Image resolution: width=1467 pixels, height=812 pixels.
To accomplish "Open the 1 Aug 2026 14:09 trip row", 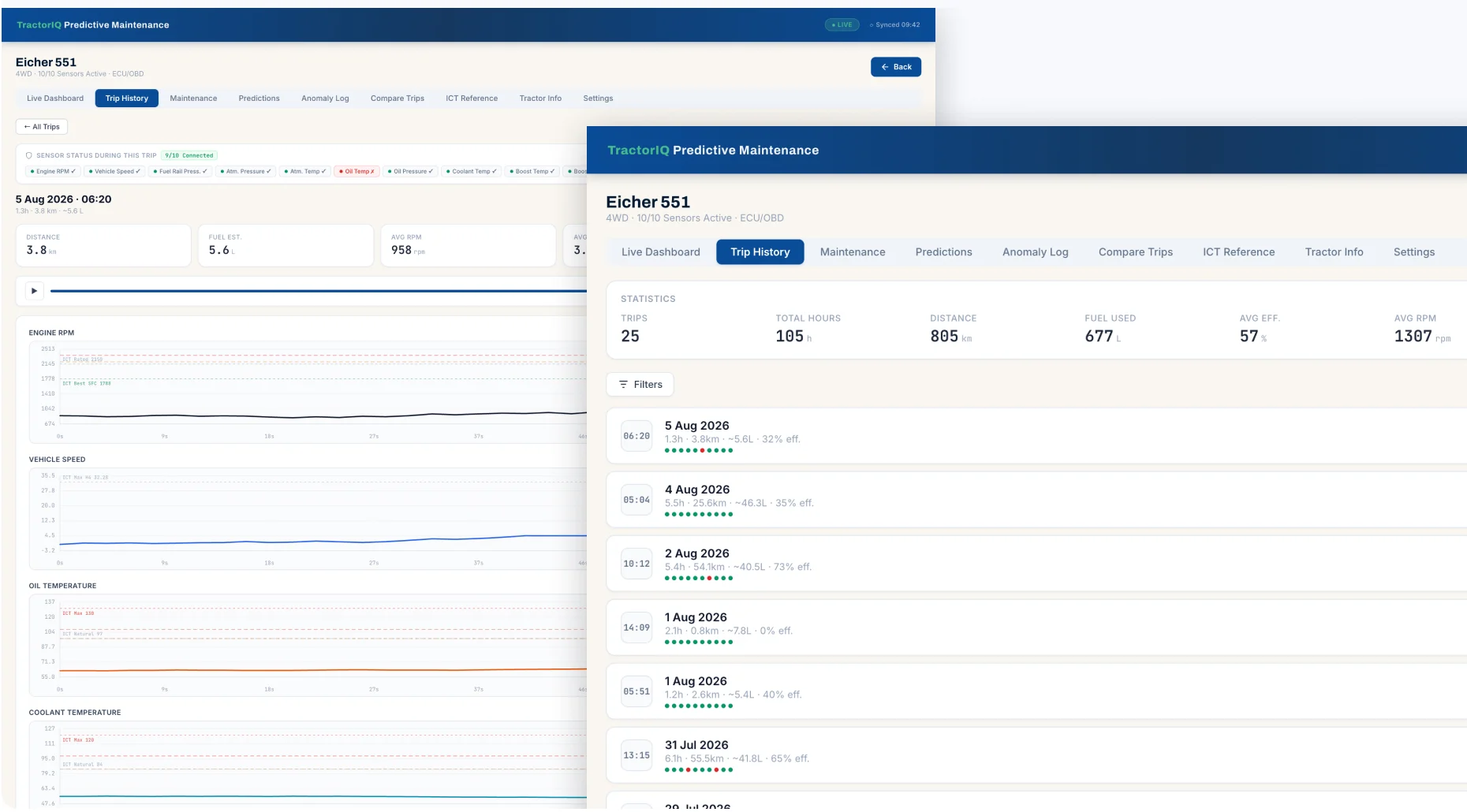I will pos(1036,628).
